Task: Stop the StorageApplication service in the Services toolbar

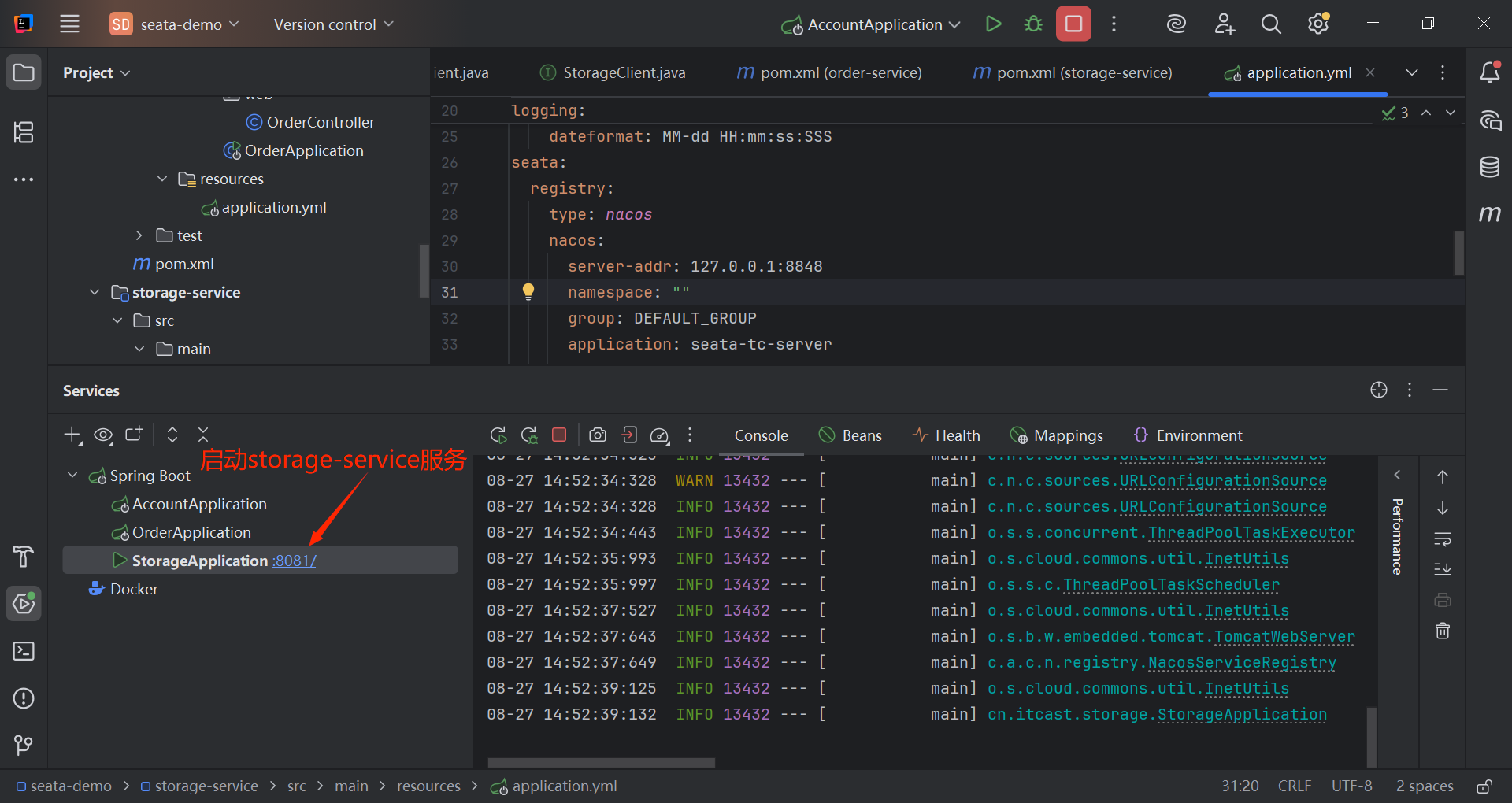Action: click(x=559, y=435)
